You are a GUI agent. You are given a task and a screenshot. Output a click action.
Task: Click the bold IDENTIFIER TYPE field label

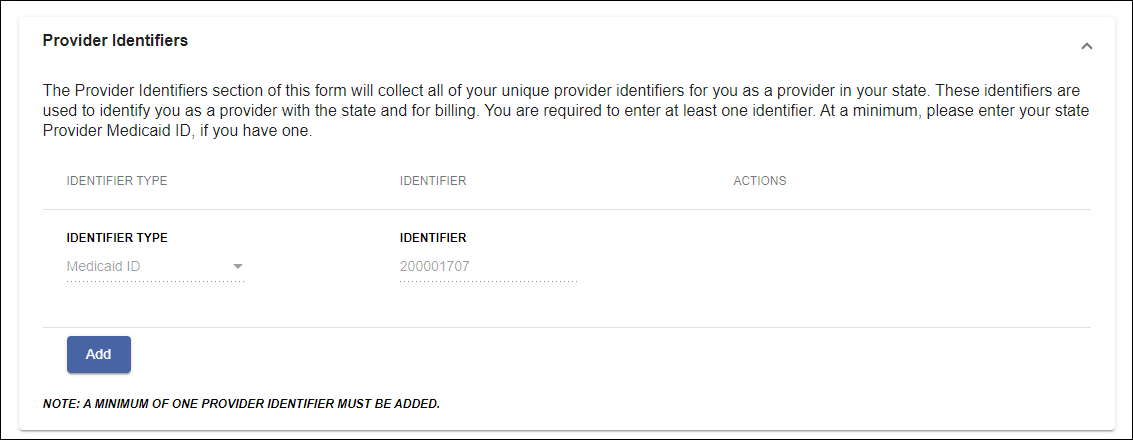117,238
